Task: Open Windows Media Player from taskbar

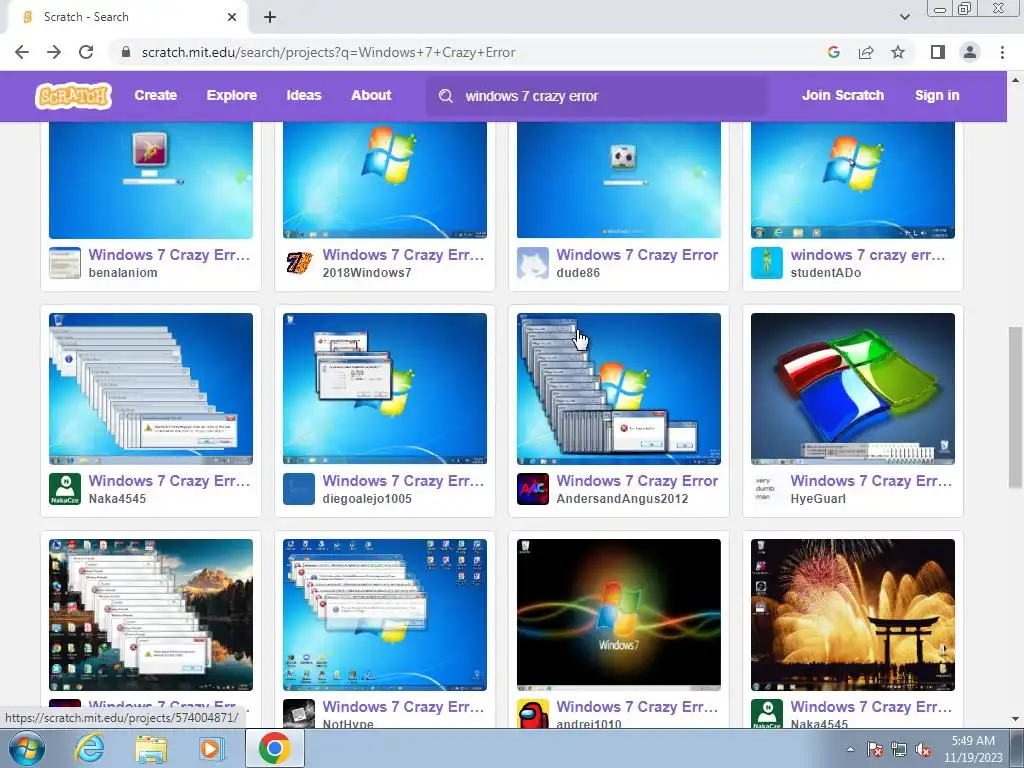Action: pos(211,748)
